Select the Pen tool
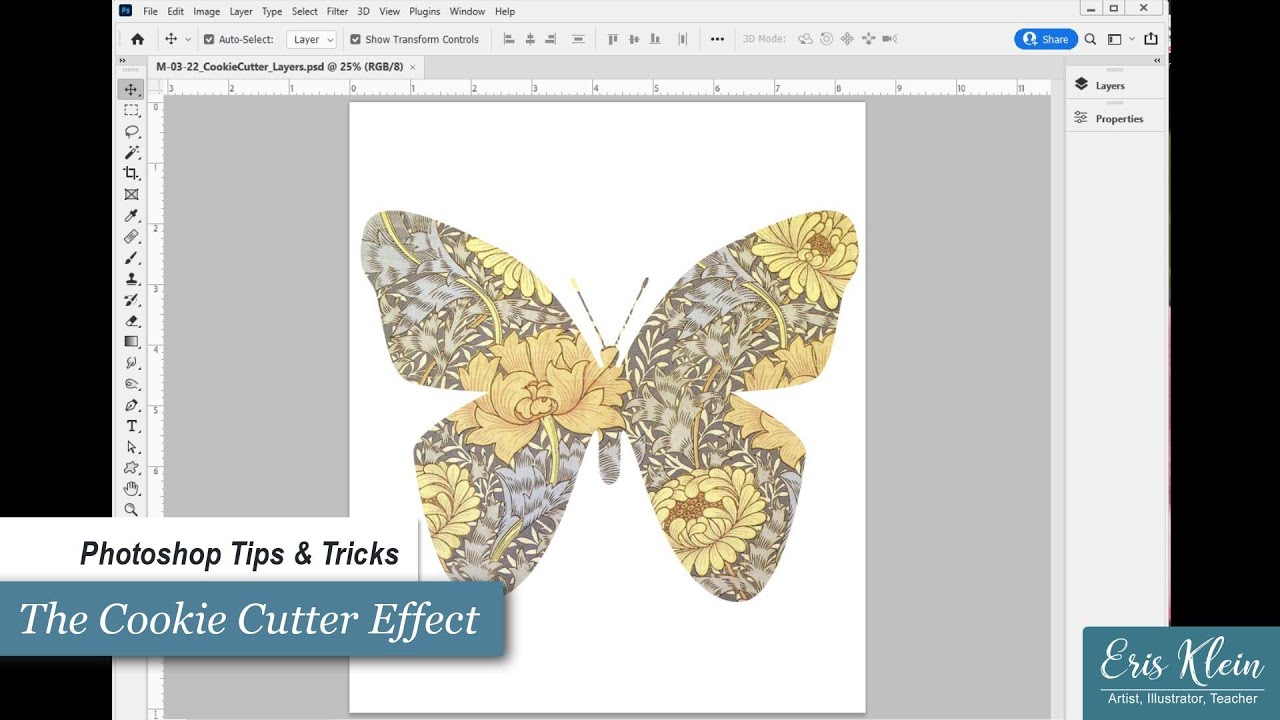This screenshot has height=720, width=1280. (x=131, y=405)
